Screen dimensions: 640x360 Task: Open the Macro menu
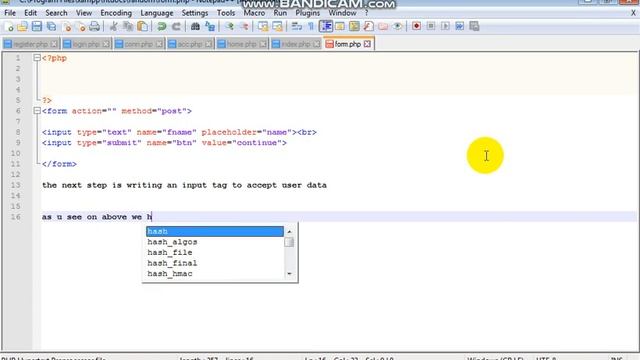tap(254, 13)
